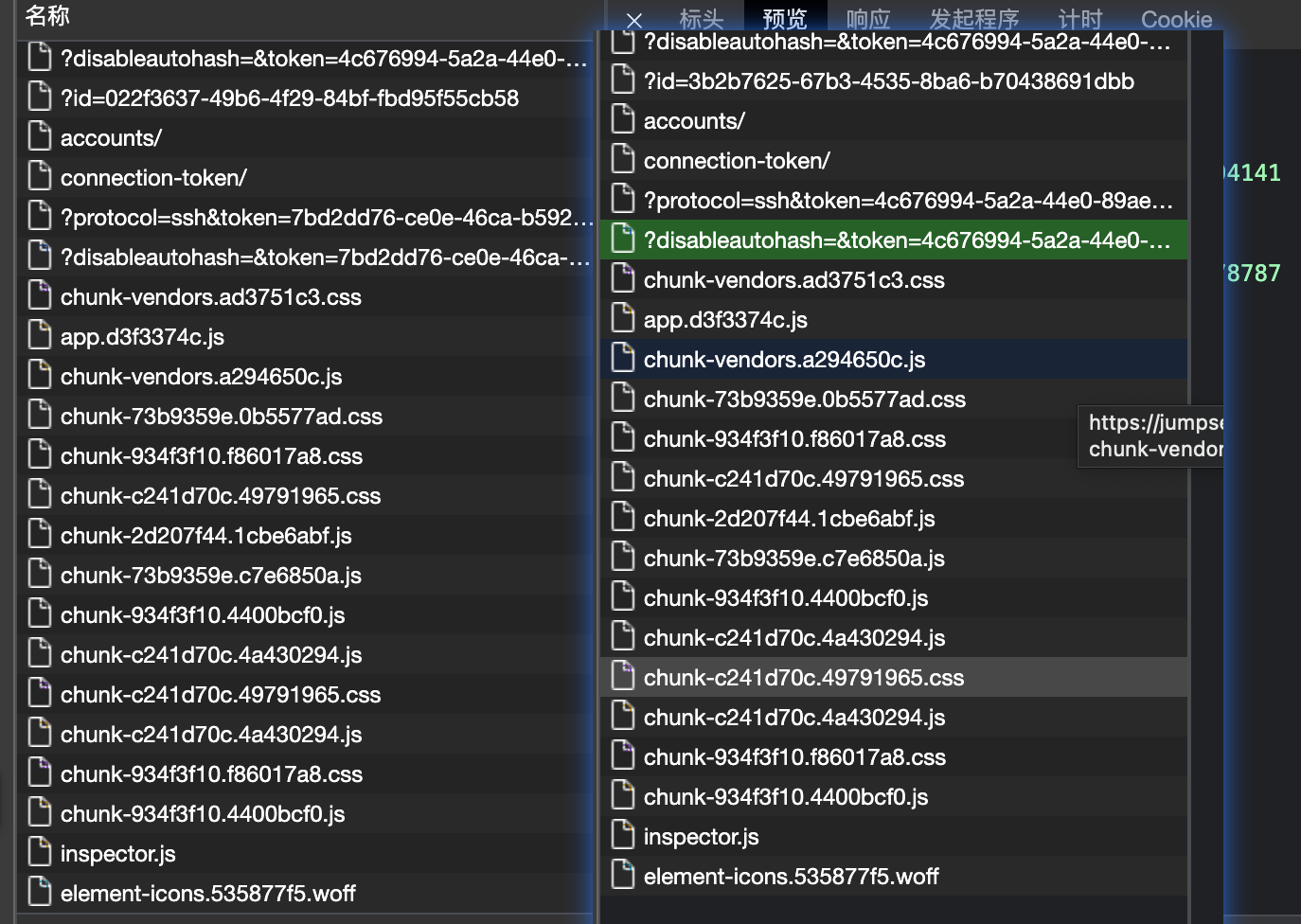Close the request detail panel with the X icon

point(633,20)
